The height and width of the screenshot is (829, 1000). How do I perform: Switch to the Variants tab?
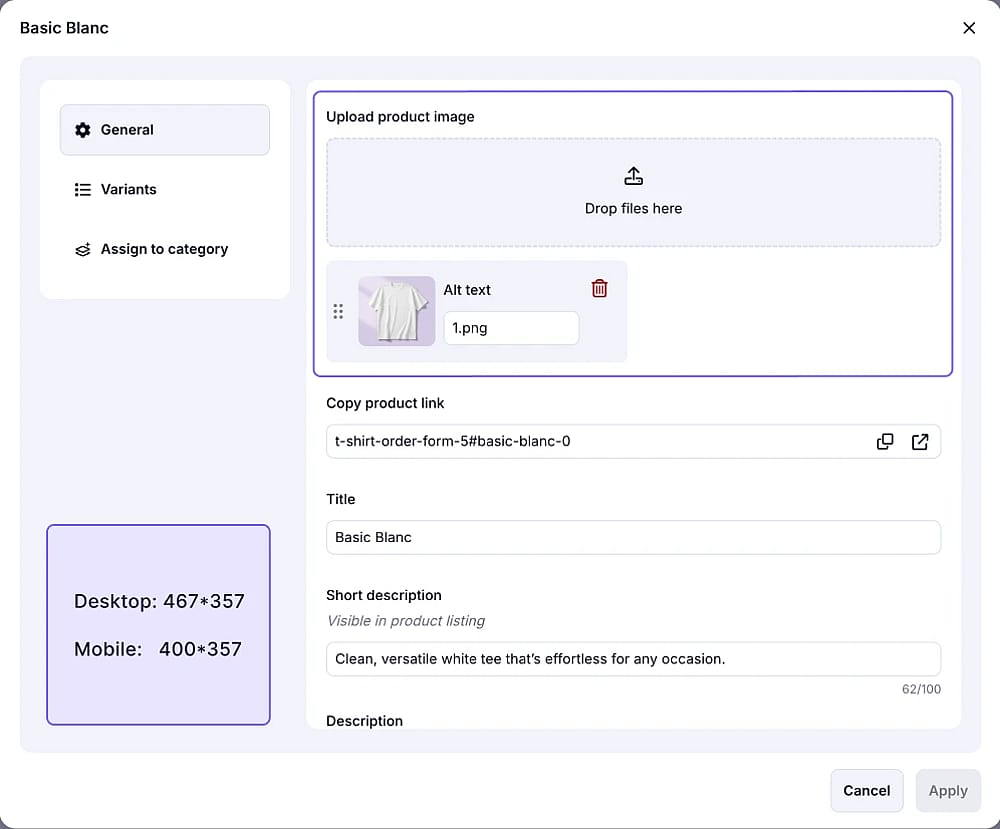(165, 189)
